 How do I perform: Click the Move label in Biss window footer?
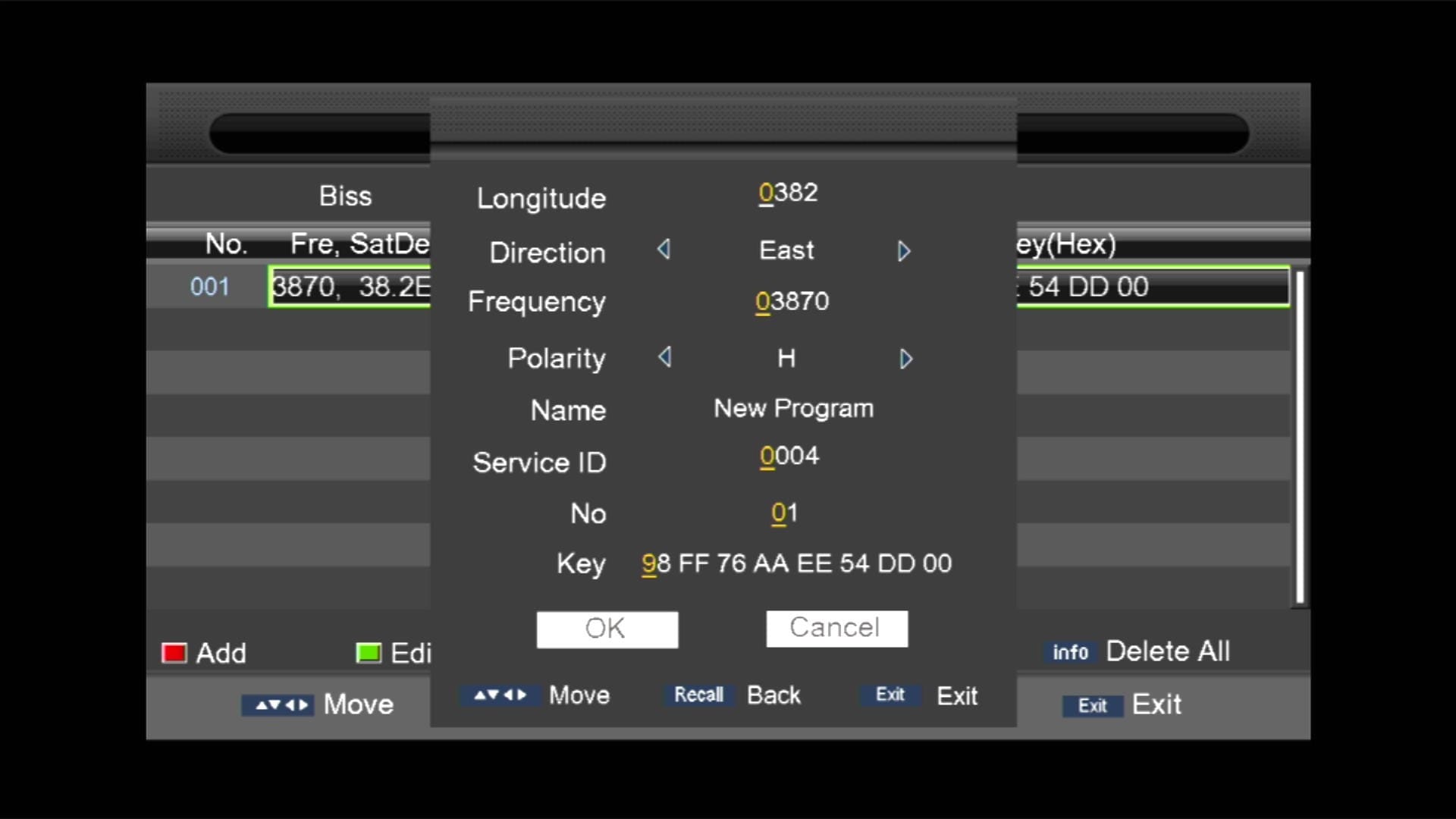click(359, 705)
